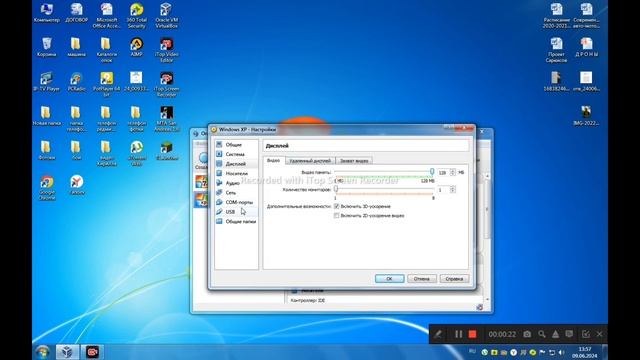640x360 pixels.
Task: Open the Система settings category
Action: click(236, 154)
